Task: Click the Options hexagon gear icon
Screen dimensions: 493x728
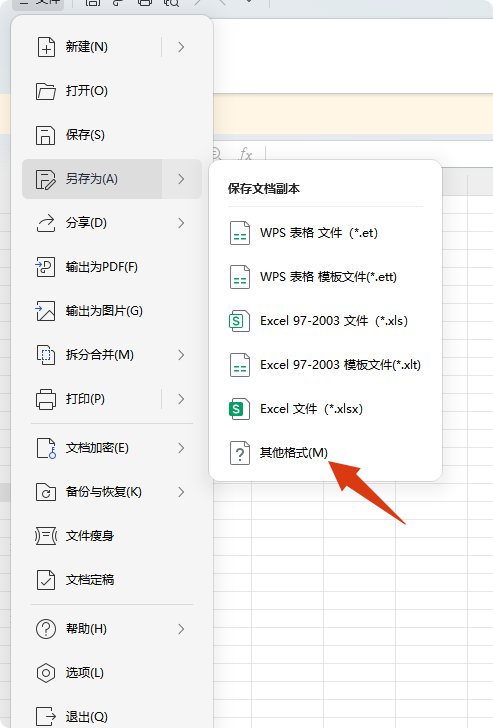Action: [46, 673]
